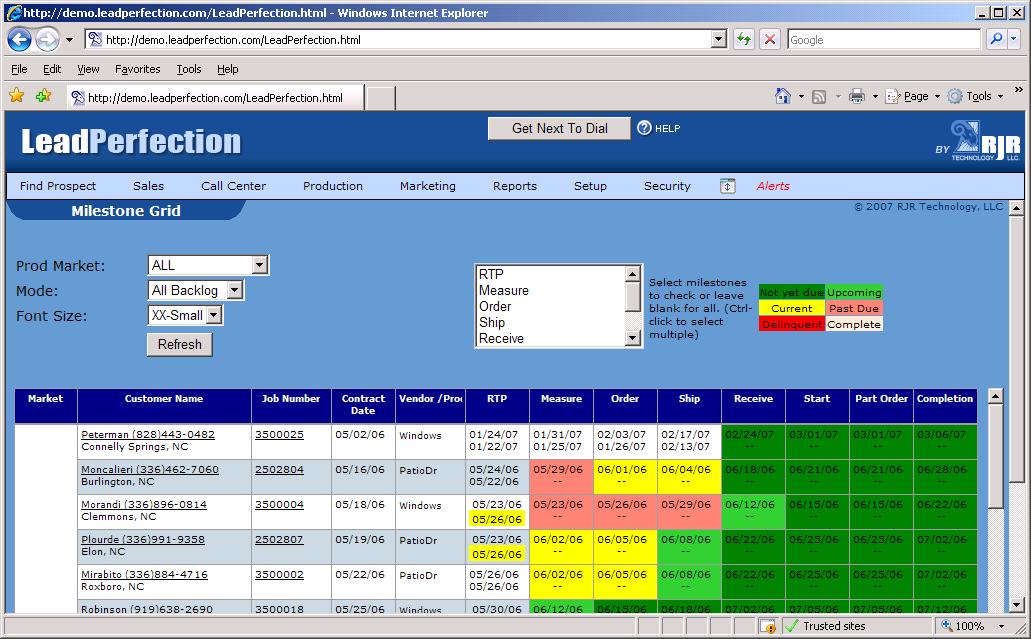Screen dimensions: 1031x639
Task: Click the address bar URL field
Action: click(x=398, y=39)
